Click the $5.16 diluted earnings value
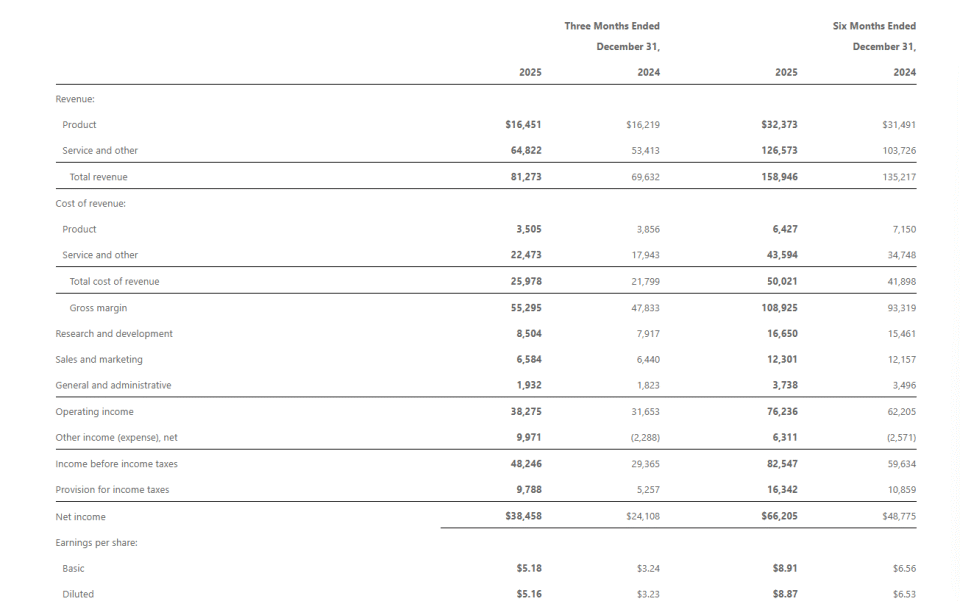The image size is (960, 607). coord(529,594)
